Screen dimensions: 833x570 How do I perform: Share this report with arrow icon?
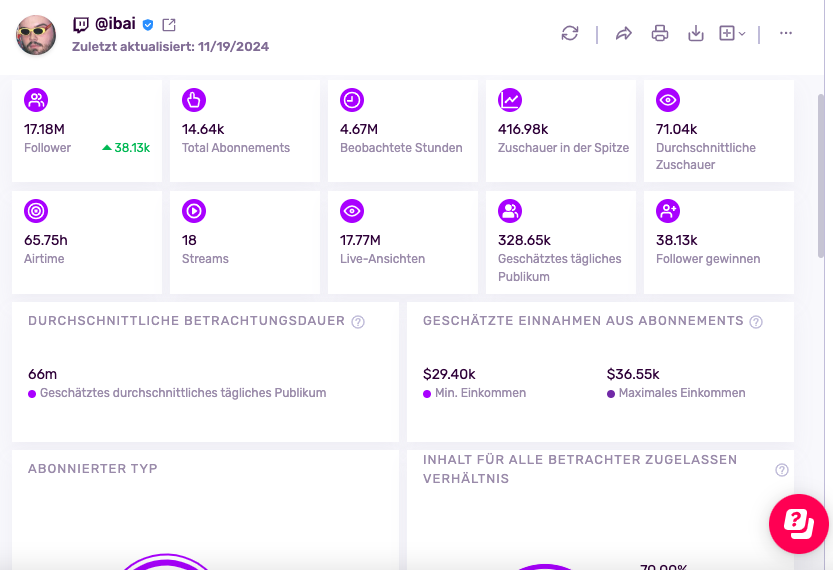[x=624, y=33]
